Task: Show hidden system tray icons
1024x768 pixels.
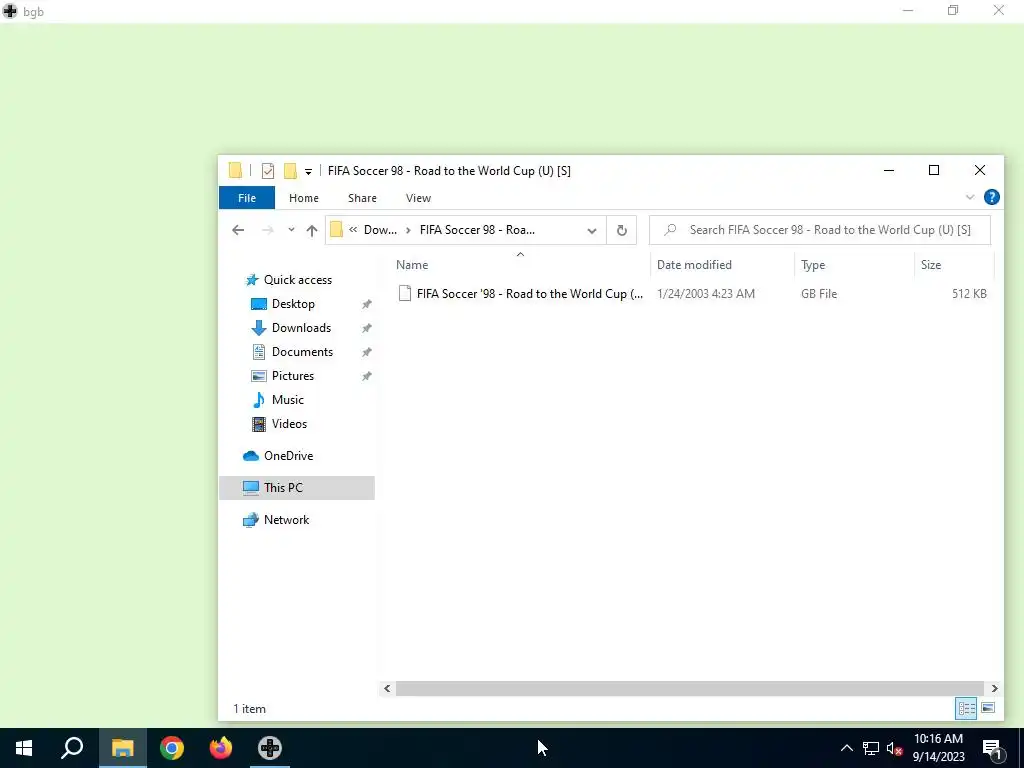Action: (846, 748)
